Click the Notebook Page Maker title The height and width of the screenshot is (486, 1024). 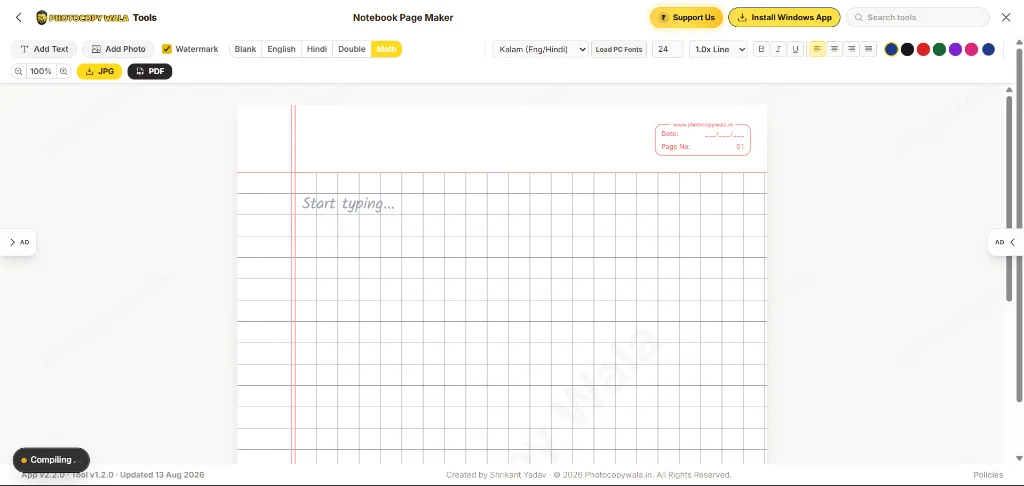(x=403, y=18)
